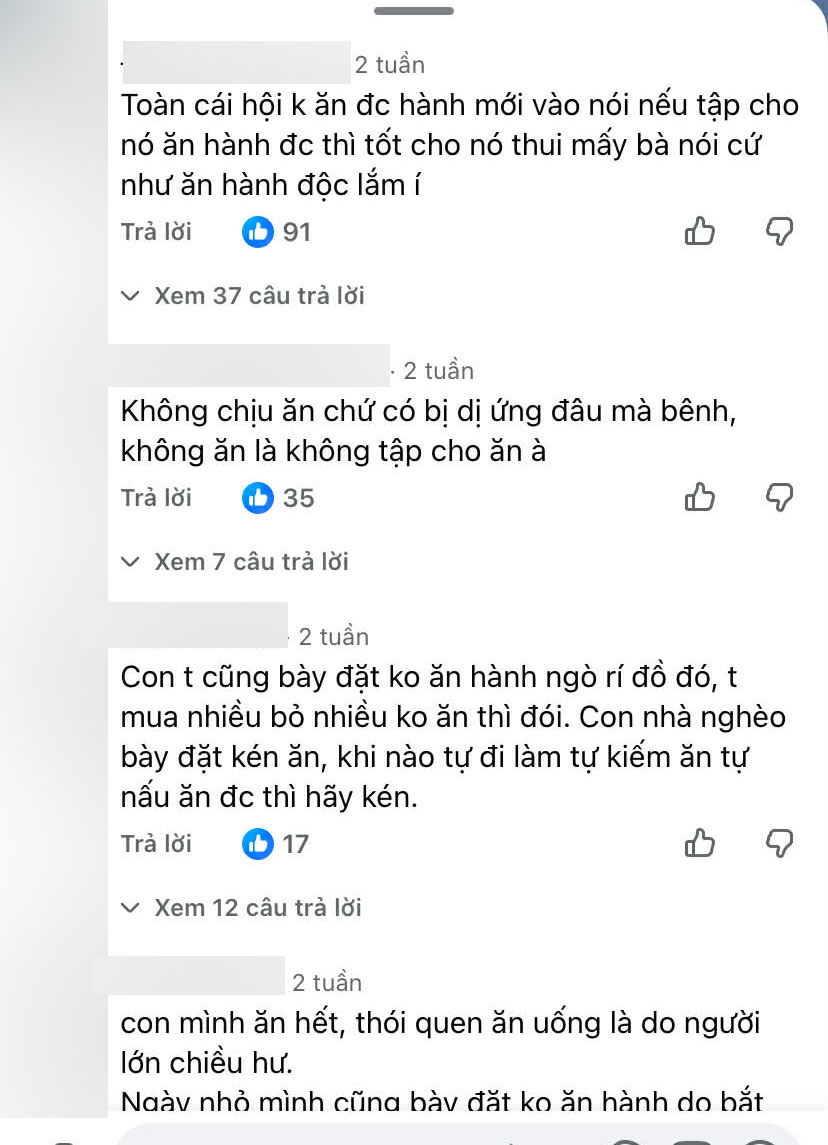Click the thumbs-down icon on the second comment
The image size is (828, 1145).
coord(780,497)
